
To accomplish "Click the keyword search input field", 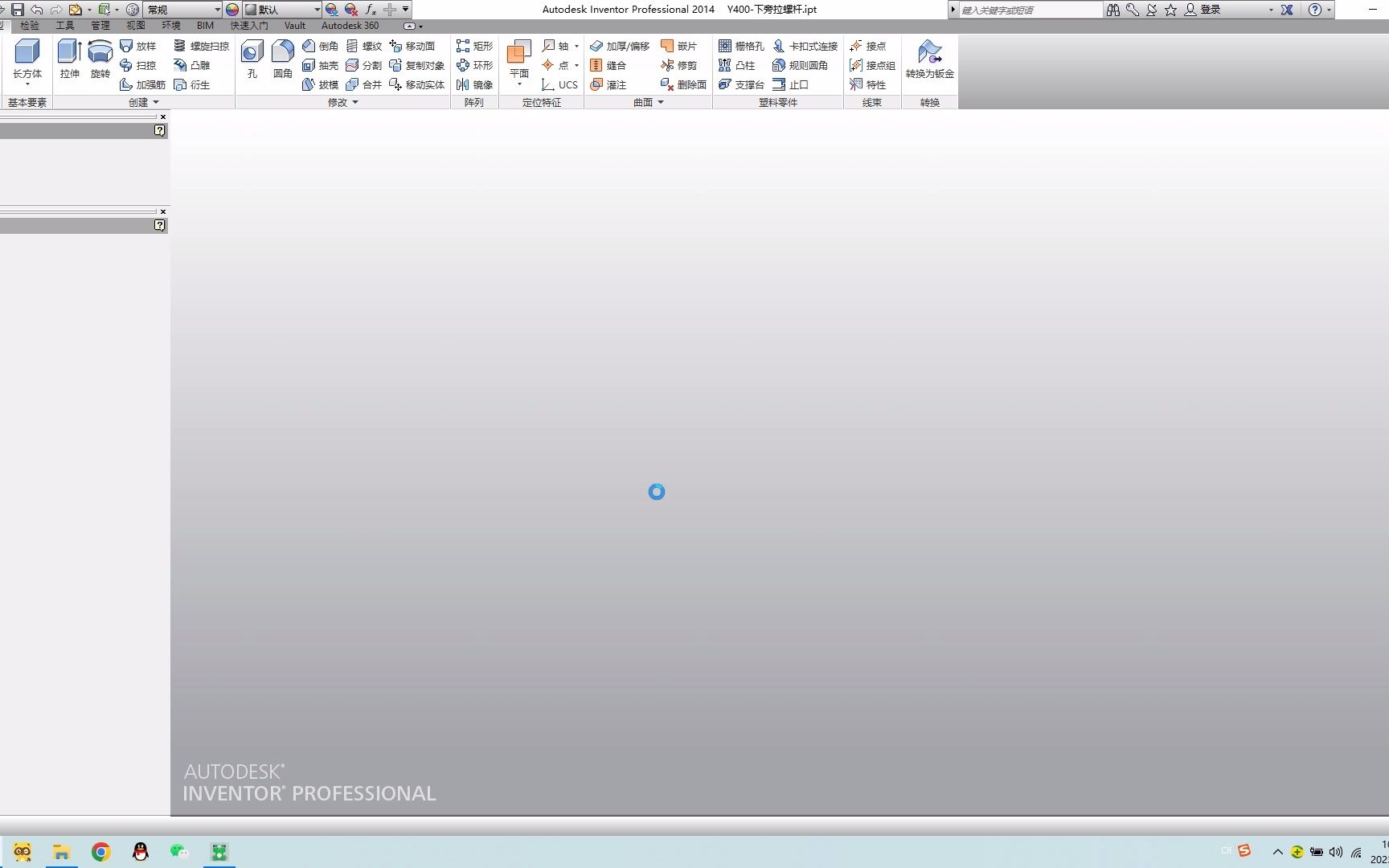I will 1030,10.
